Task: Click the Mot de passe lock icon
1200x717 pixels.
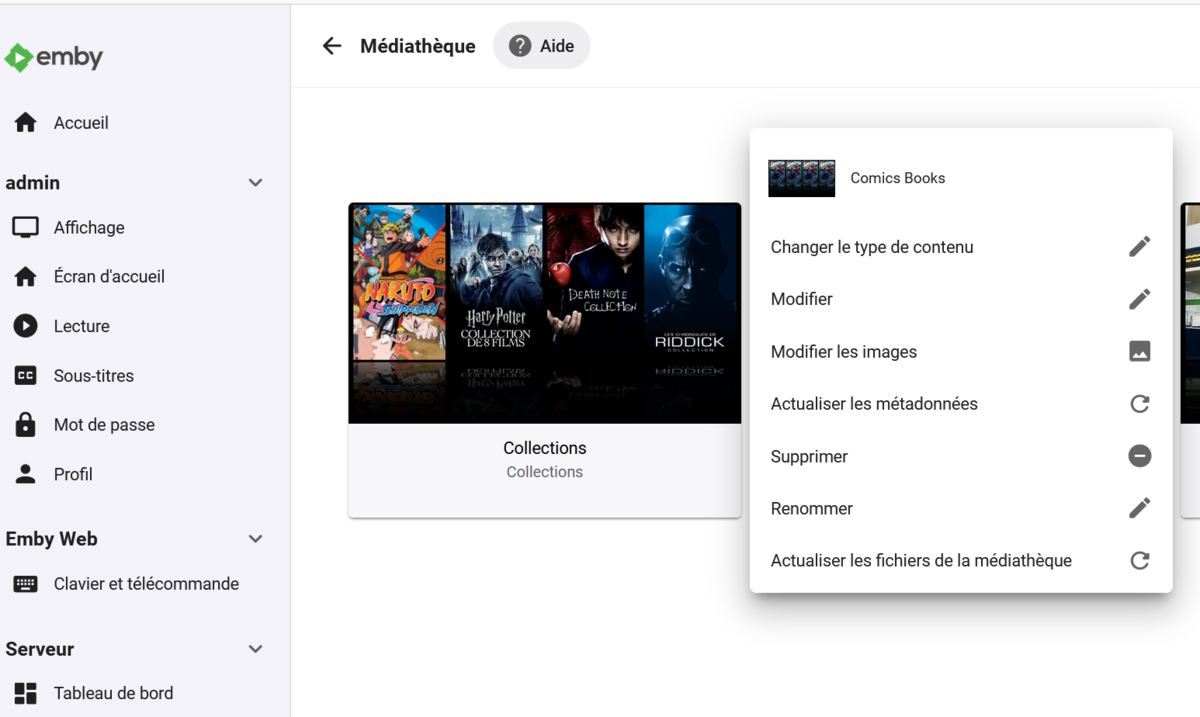Action: tap(26, 425)
